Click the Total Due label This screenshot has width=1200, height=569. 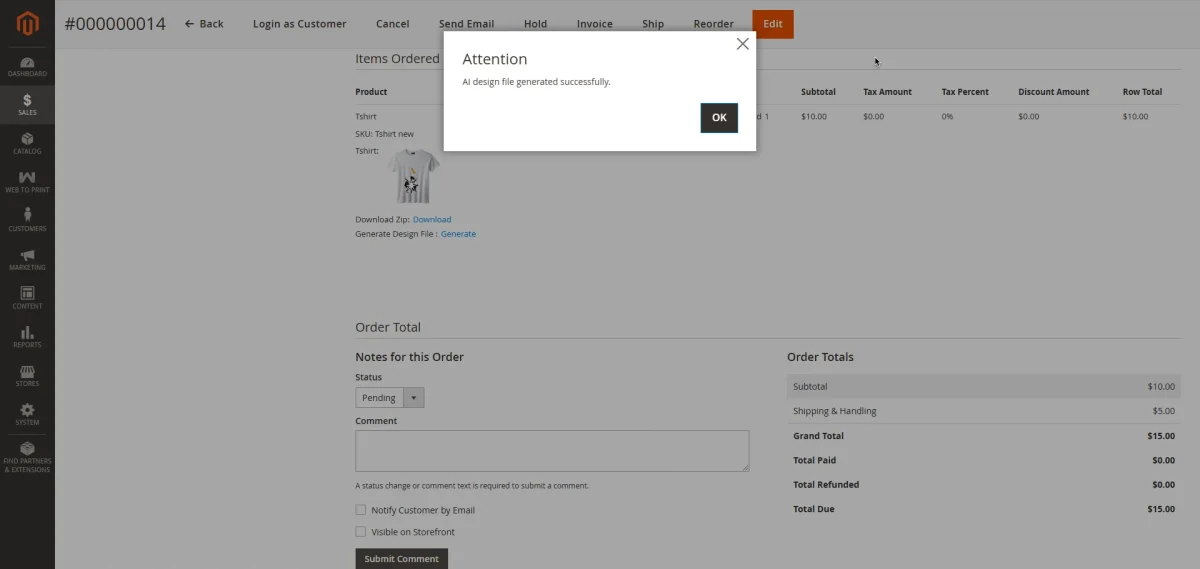tap(814, 509)
